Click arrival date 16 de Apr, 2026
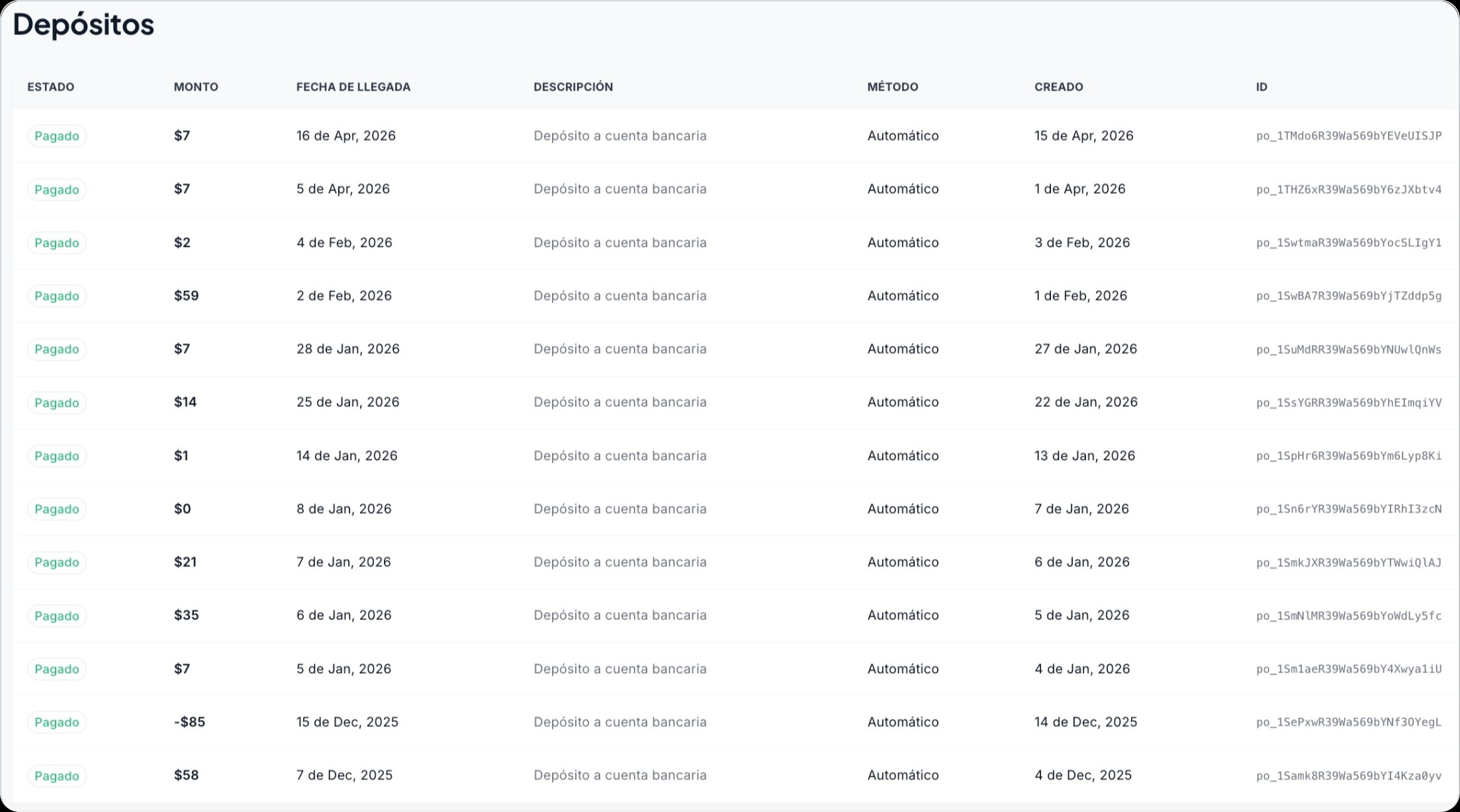The width and height of the screenshot is (1460, 812). tap(346, 136)
